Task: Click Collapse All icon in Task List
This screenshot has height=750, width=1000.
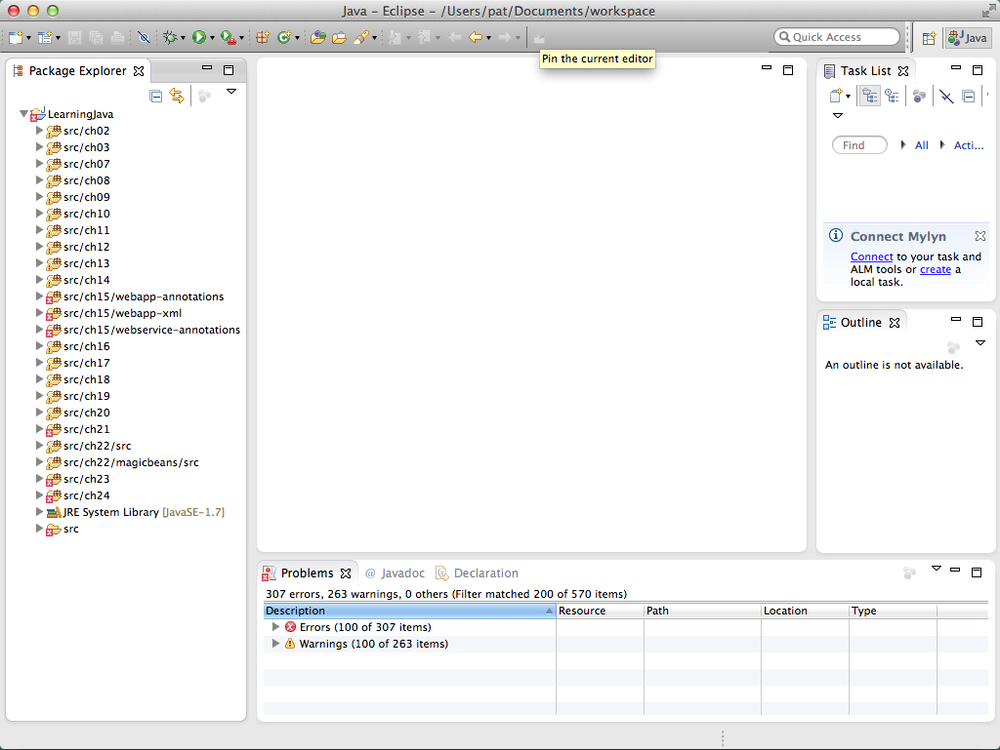Action: pyautogui.click(x=968, y=96)
